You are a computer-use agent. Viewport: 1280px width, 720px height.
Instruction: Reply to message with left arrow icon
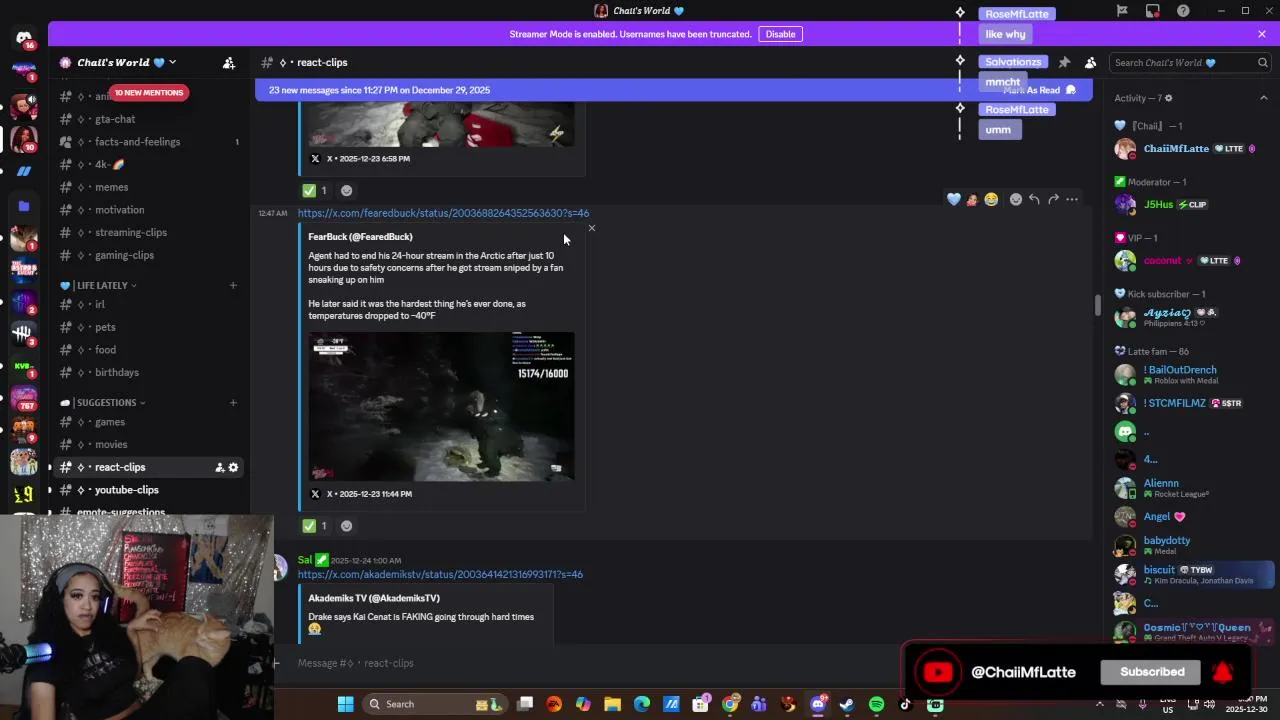click(x=1034, y=199)
